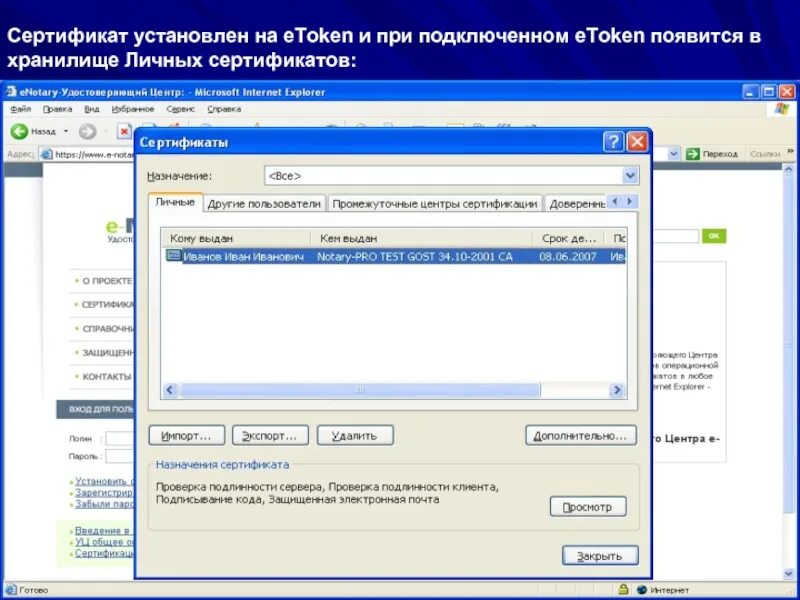Switch to the Личные tab
This screenshot has width=800, height=600.
click(x=175, y=202)
